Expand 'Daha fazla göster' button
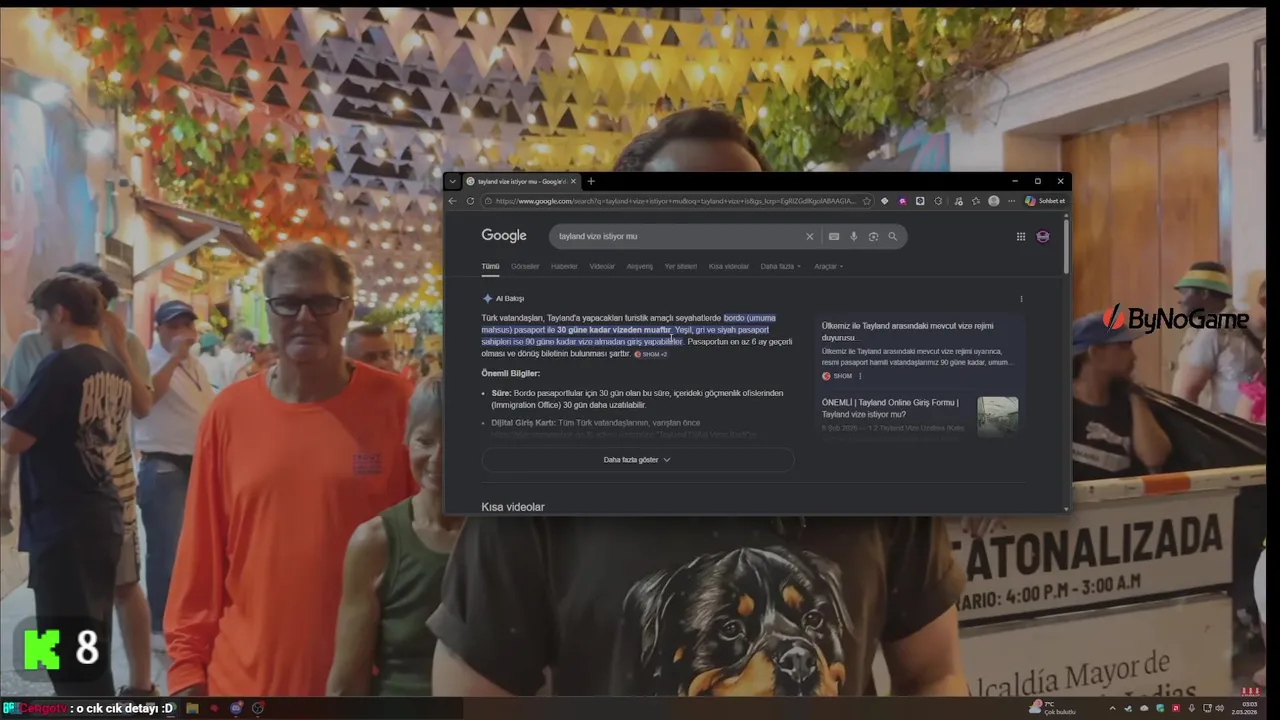Viewport: 1280px width, 720px height. (637, 460)
